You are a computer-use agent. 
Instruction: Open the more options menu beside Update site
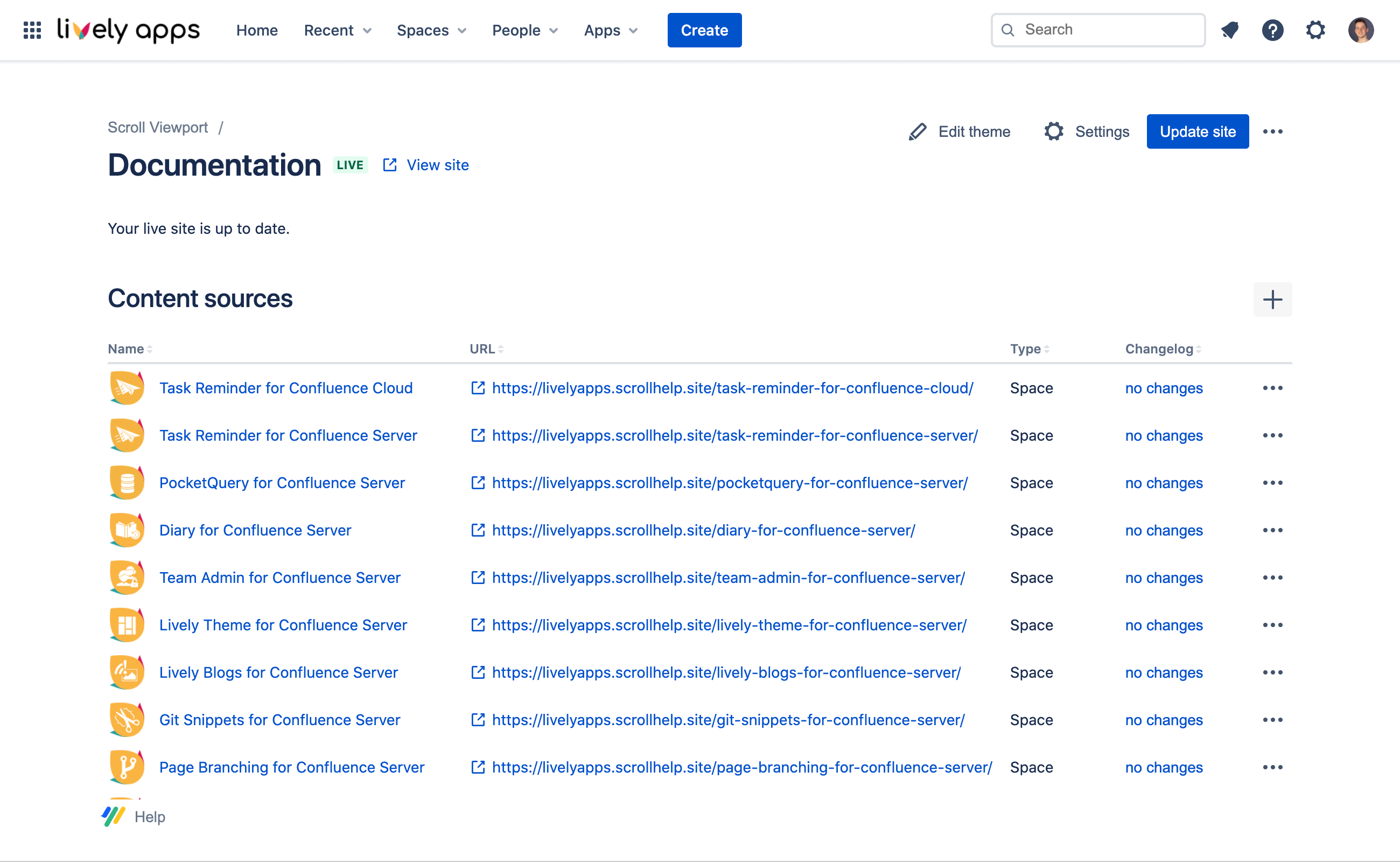click(1272, 131)
